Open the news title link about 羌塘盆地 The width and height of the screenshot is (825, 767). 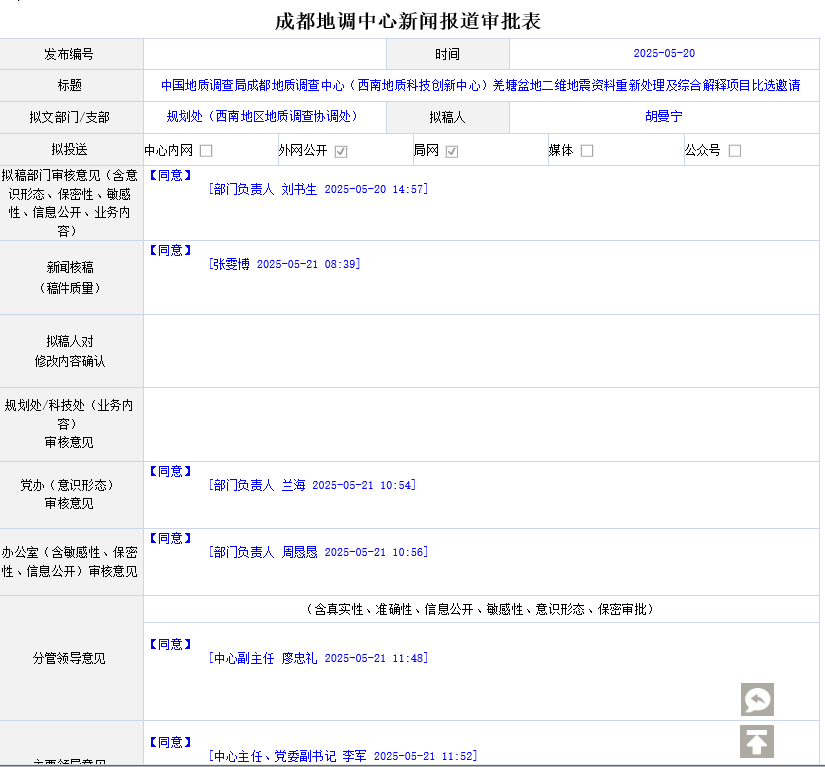point(480,86)
